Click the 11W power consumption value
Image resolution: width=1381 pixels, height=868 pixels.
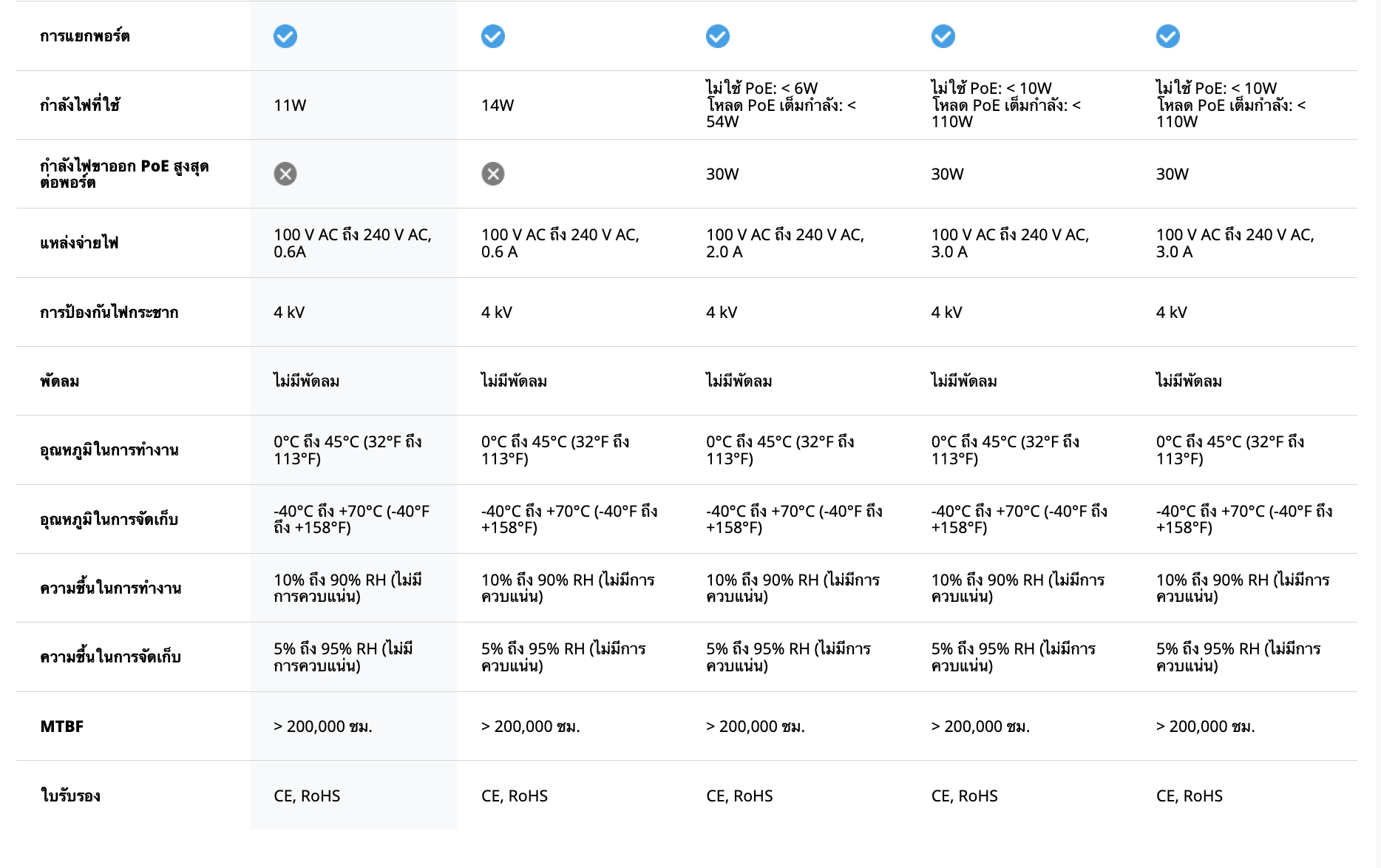290,105
